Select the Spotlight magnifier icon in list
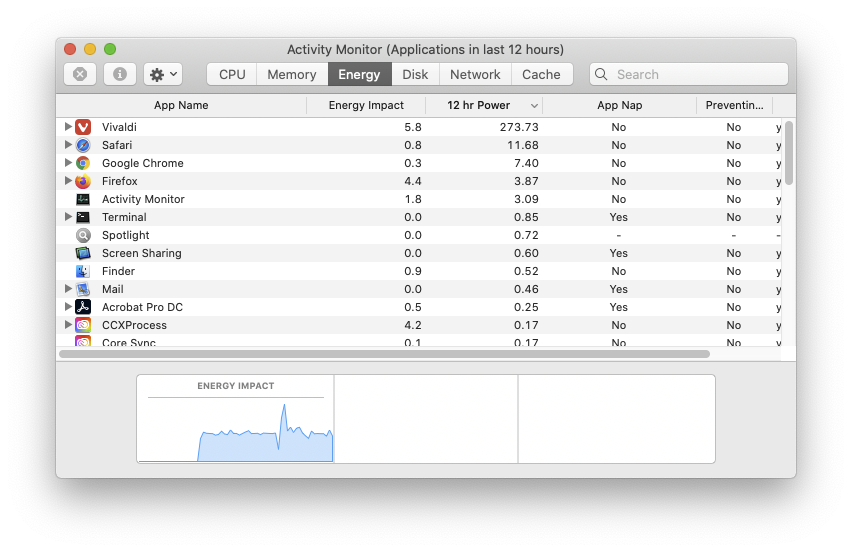The image size is (852, 552). [83, 235]
